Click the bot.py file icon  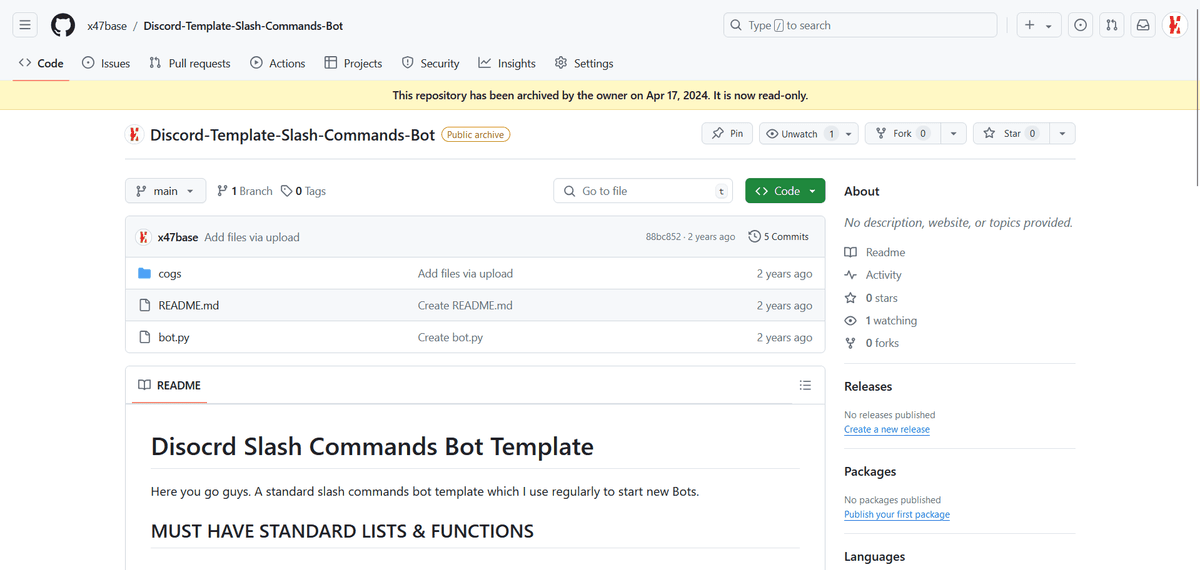point(144,337)
